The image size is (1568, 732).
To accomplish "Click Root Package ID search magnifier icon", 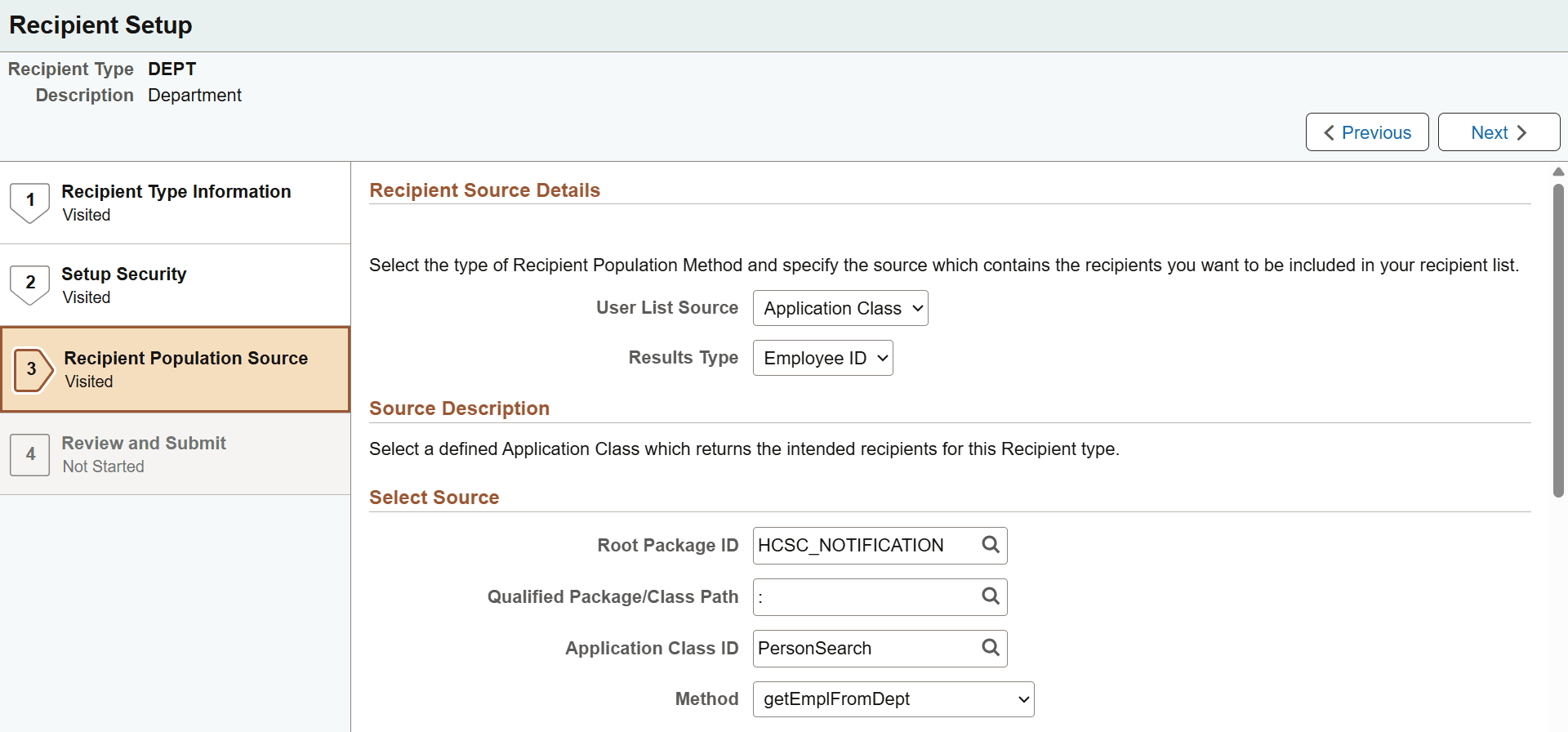I will 990,545.
